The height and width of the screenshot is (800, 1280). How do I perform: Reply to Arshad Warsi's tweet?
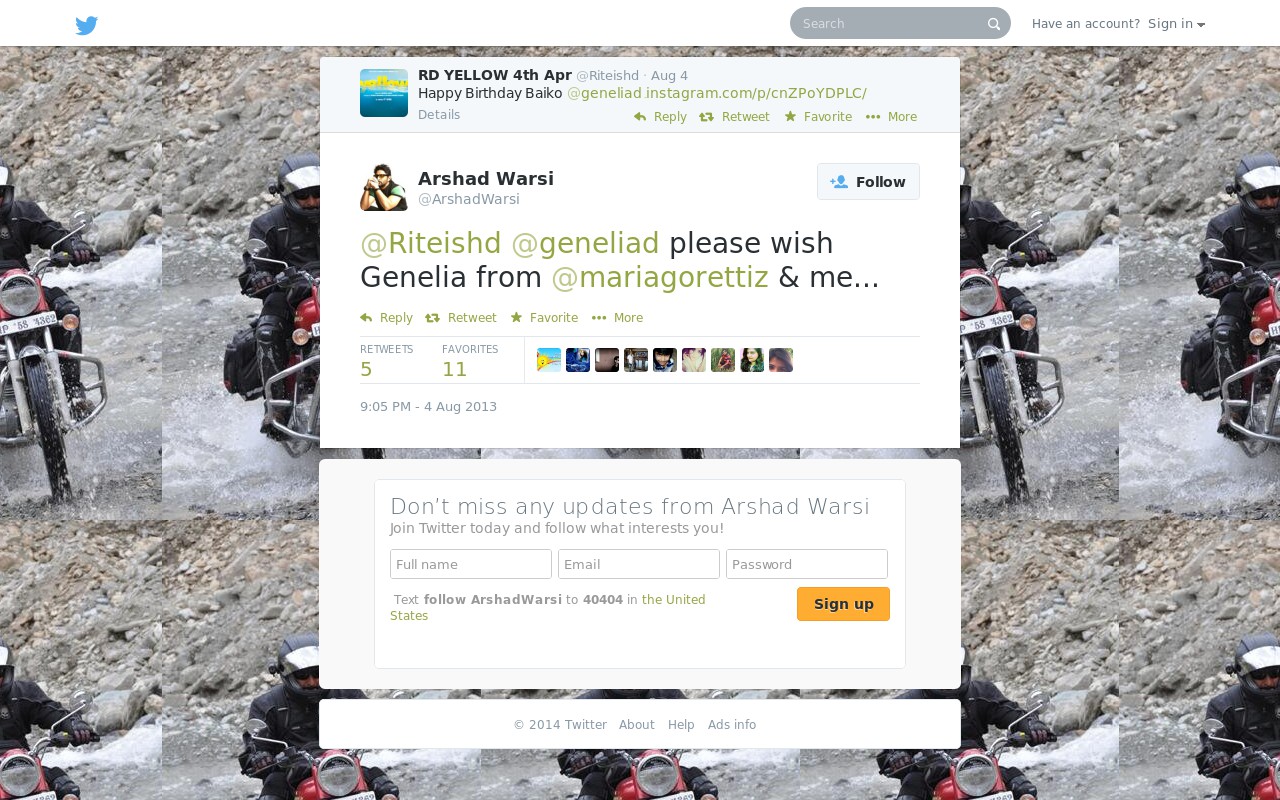coord(386,318)
